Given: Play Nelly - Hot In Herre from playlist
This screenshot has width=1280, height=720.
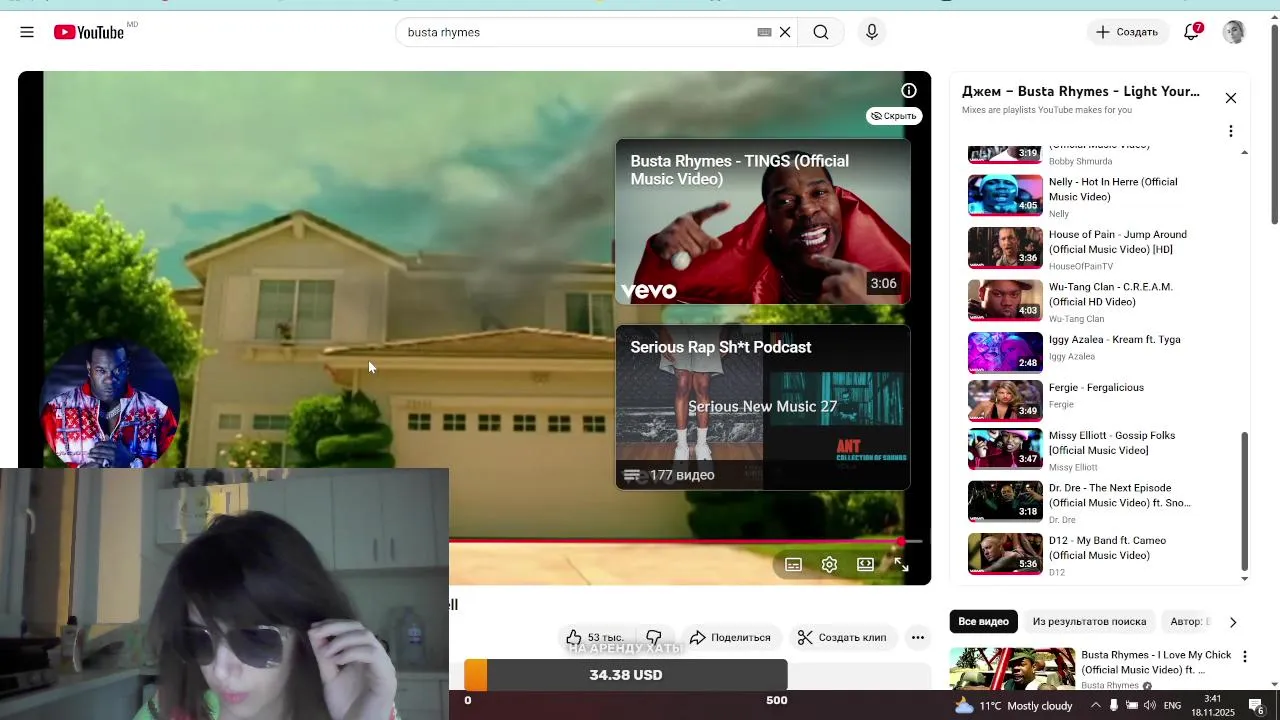Looking at the screenshot, I should pos(1105,196).
